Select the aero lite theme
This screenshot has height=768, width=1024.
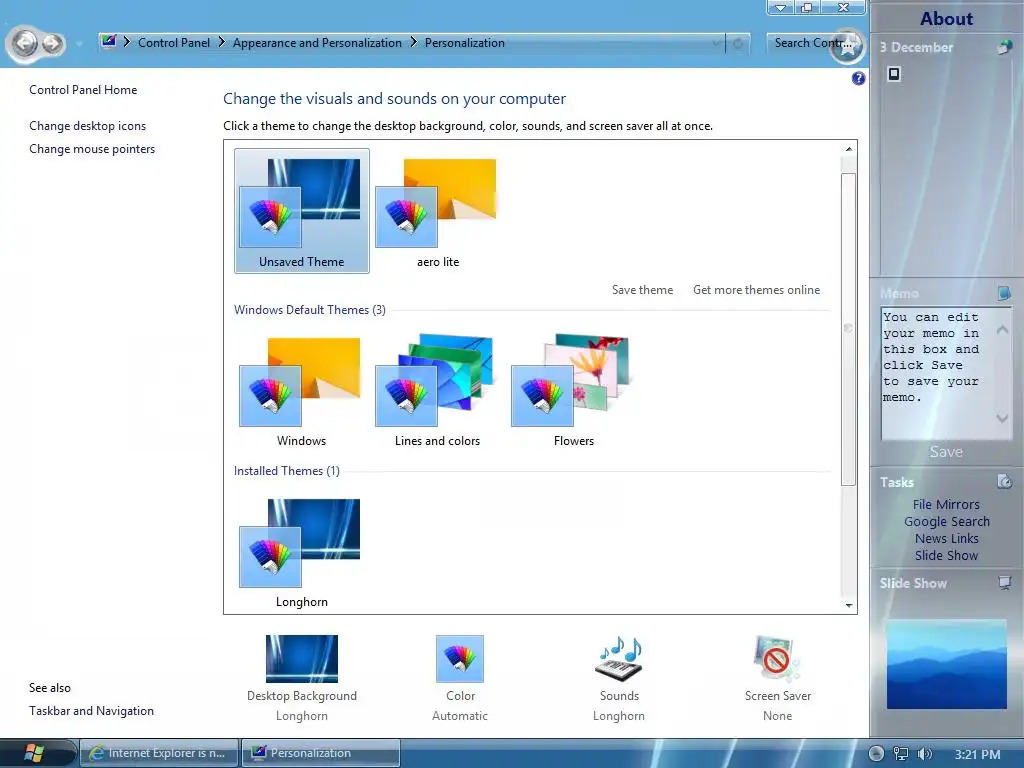(437, 210)
